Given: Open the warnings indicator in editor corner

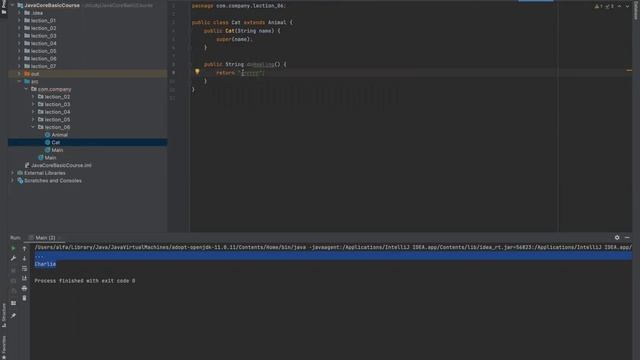Looking at the screenshot, I should (598, 6).
